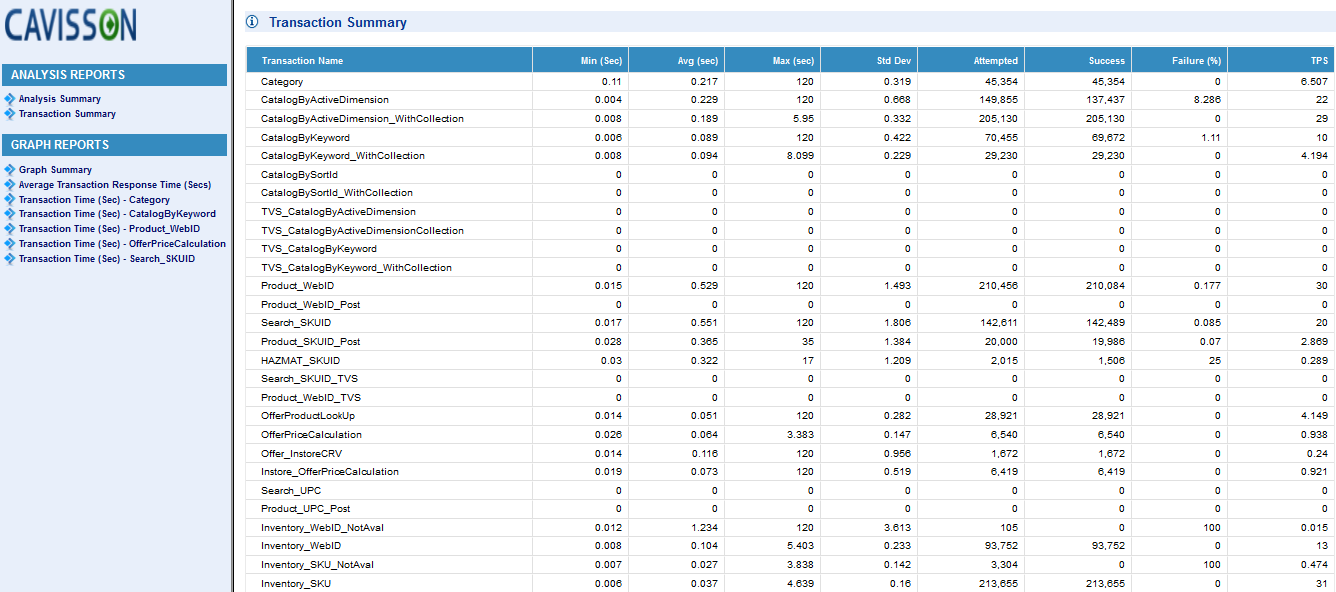
Task: Select the Inventory_SKU transaction name
Action: point(296,584)
